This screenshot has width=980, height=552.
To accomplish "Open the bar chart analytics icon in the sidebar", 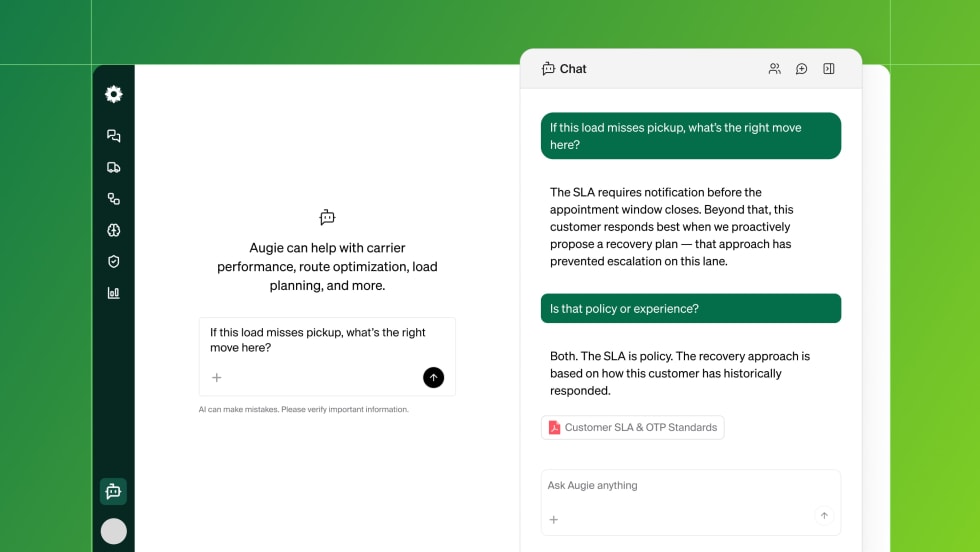I will (x=114, y=293).
